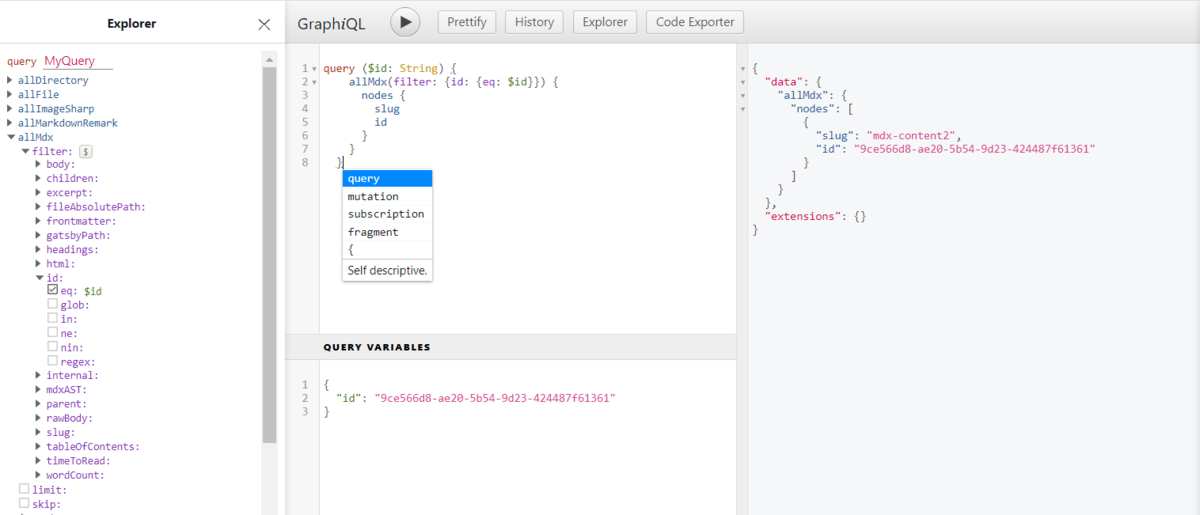1200x515 pixels.
Task: Expand timeToRead: filter field
Action: coord(39,460)
